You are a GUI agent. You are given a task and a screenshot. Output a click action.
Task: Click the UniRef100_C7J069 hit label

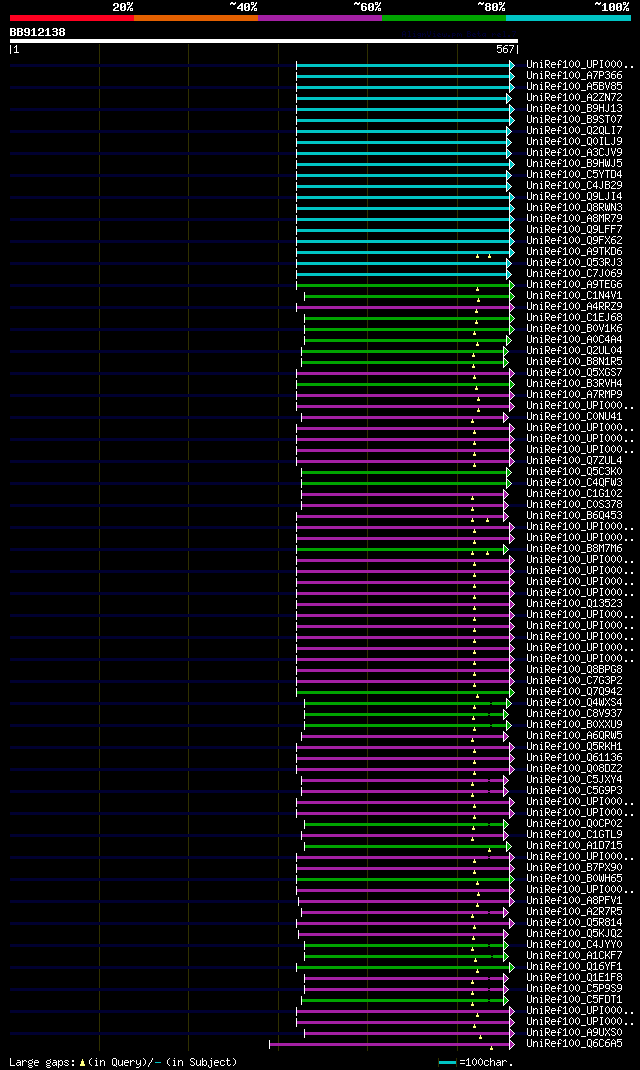click(x=574, y=274)
